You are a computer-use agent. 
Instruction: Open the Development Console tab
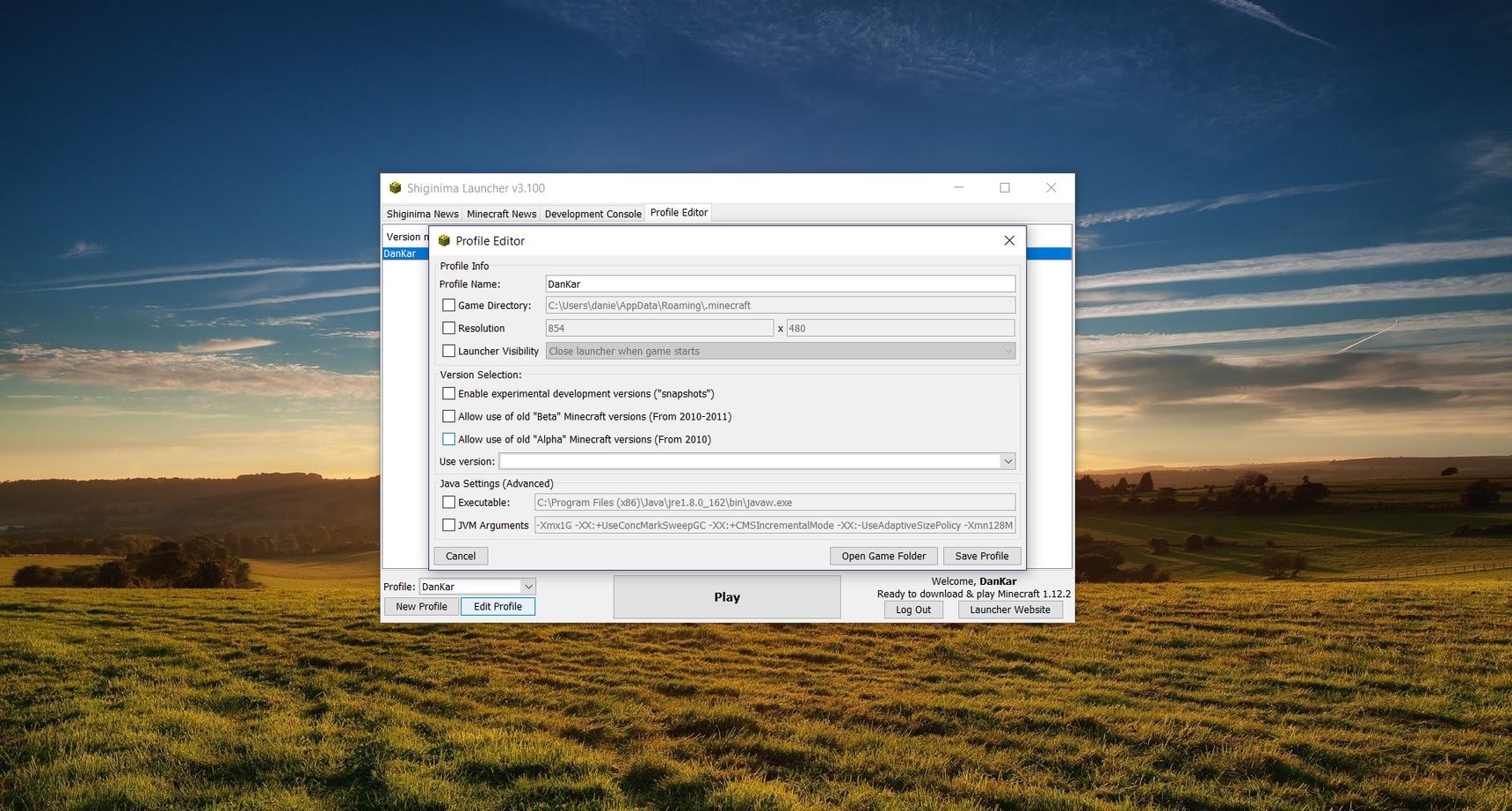(x=592, y=214)
